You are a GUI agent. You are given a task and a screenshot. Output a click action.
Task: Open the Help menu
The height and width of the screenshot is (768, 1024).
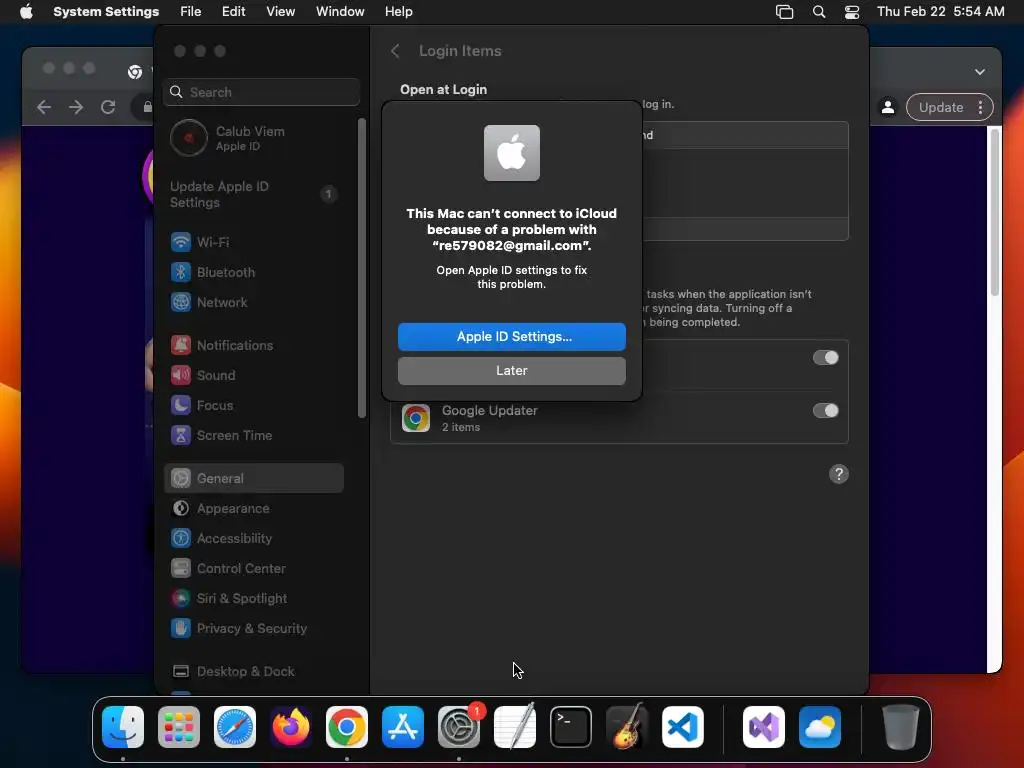coord(398,12)
